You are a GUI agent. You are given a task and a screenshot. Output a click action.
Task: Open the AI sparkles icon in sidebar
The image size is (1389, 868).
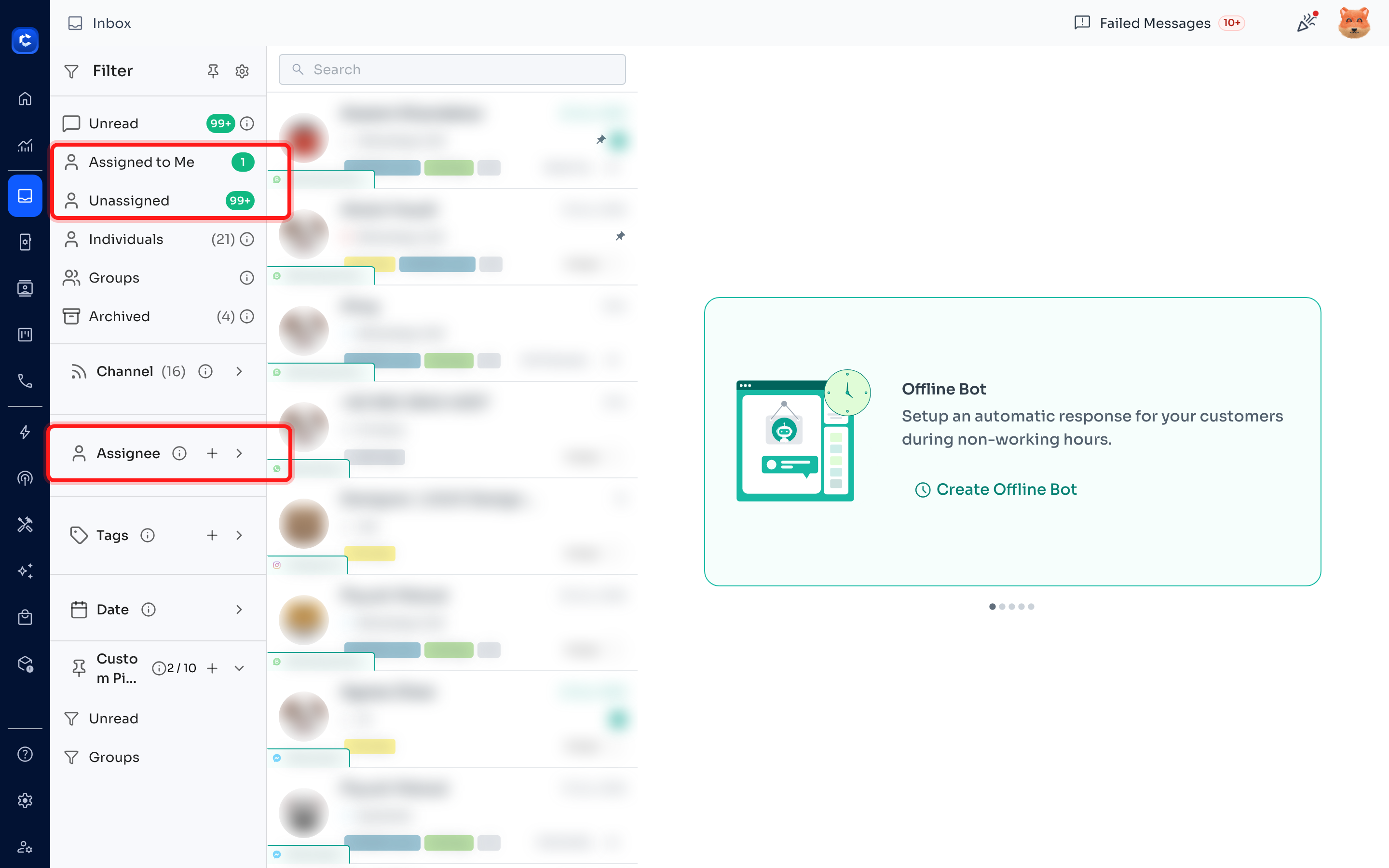pos(25,570)
